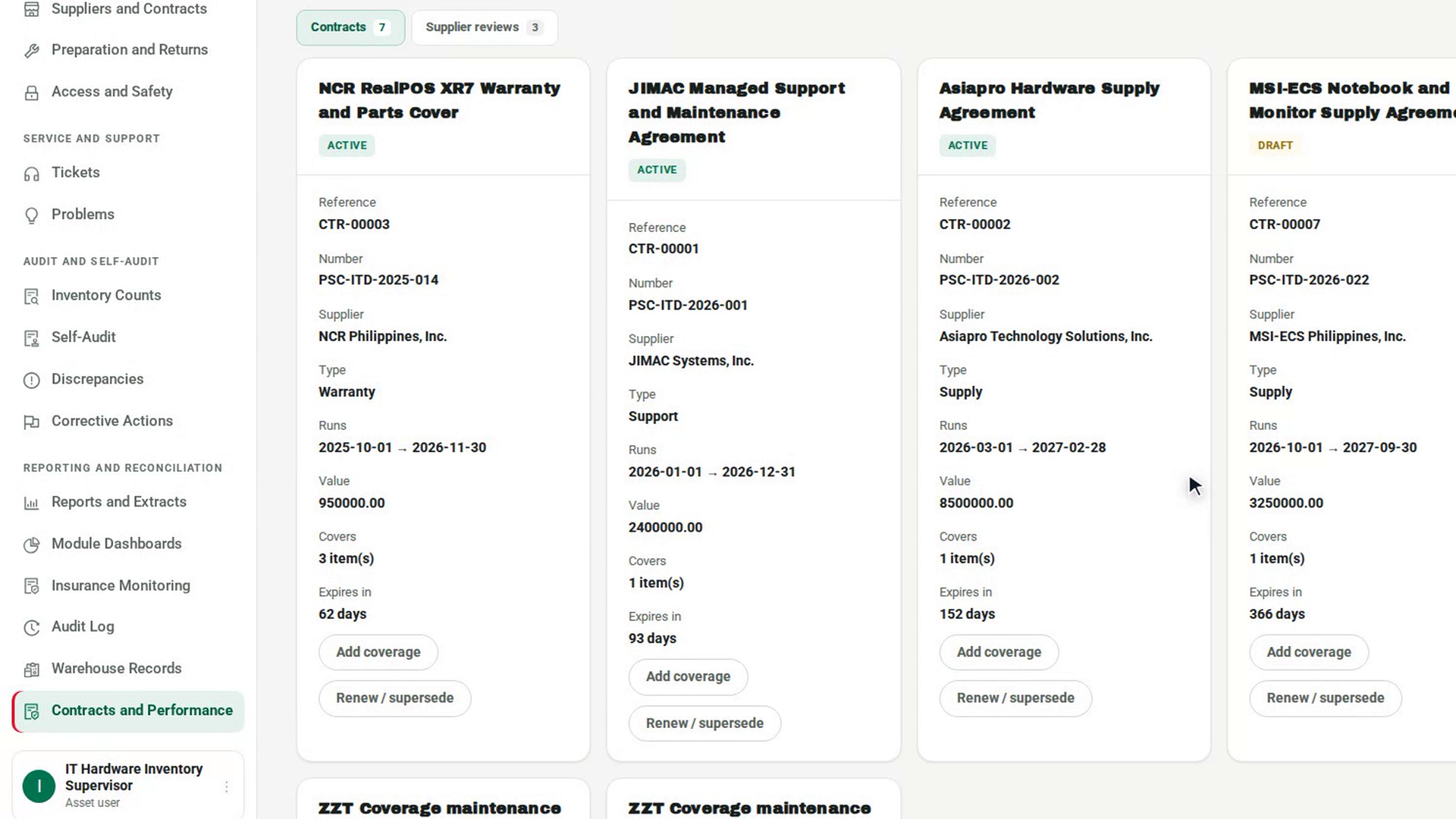Open Reports and Extracts

[x=129, y=502]
